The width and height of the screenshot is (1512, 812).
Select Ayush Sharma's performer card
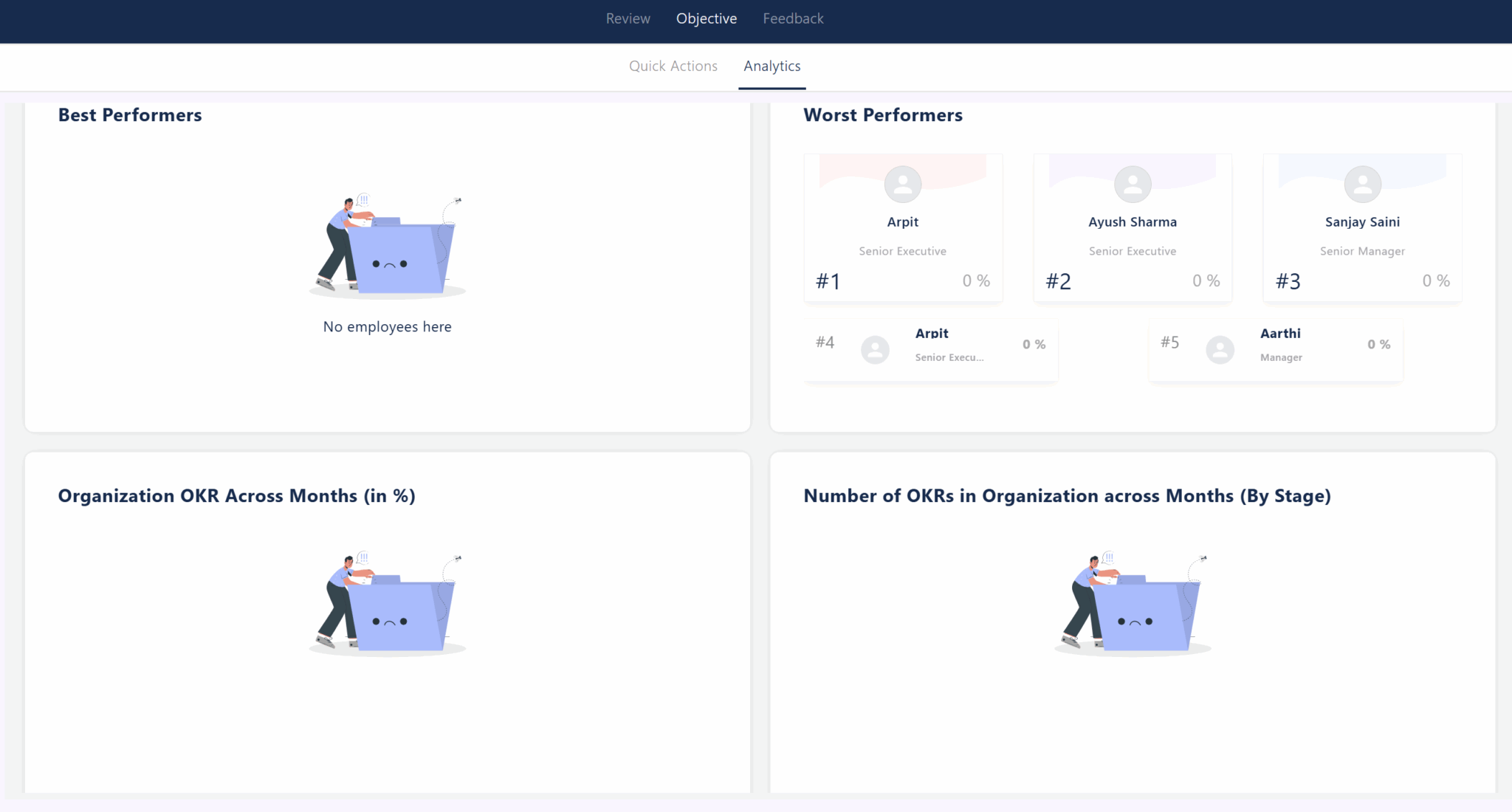click(x=1132, y=227)
